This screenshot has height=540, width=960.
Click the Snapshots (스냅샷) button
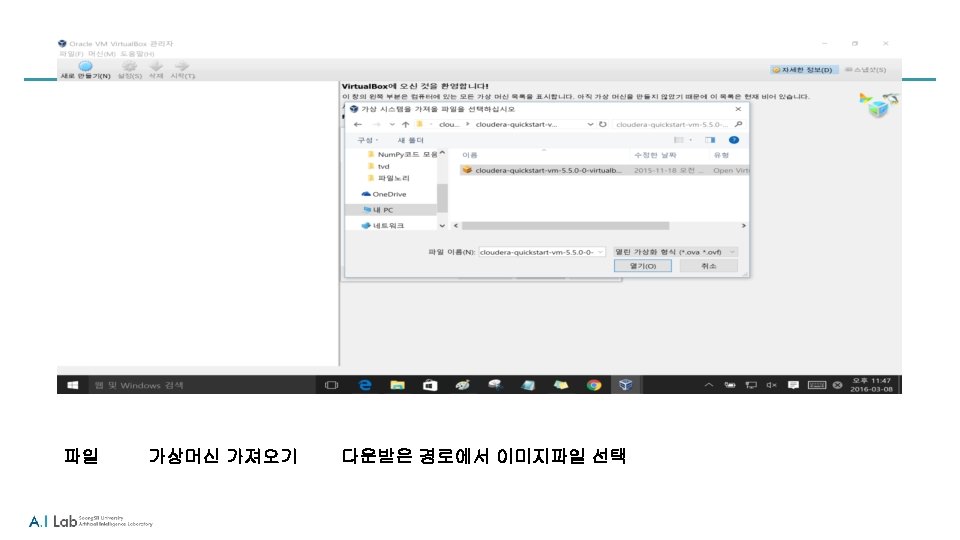coord(865,70)
